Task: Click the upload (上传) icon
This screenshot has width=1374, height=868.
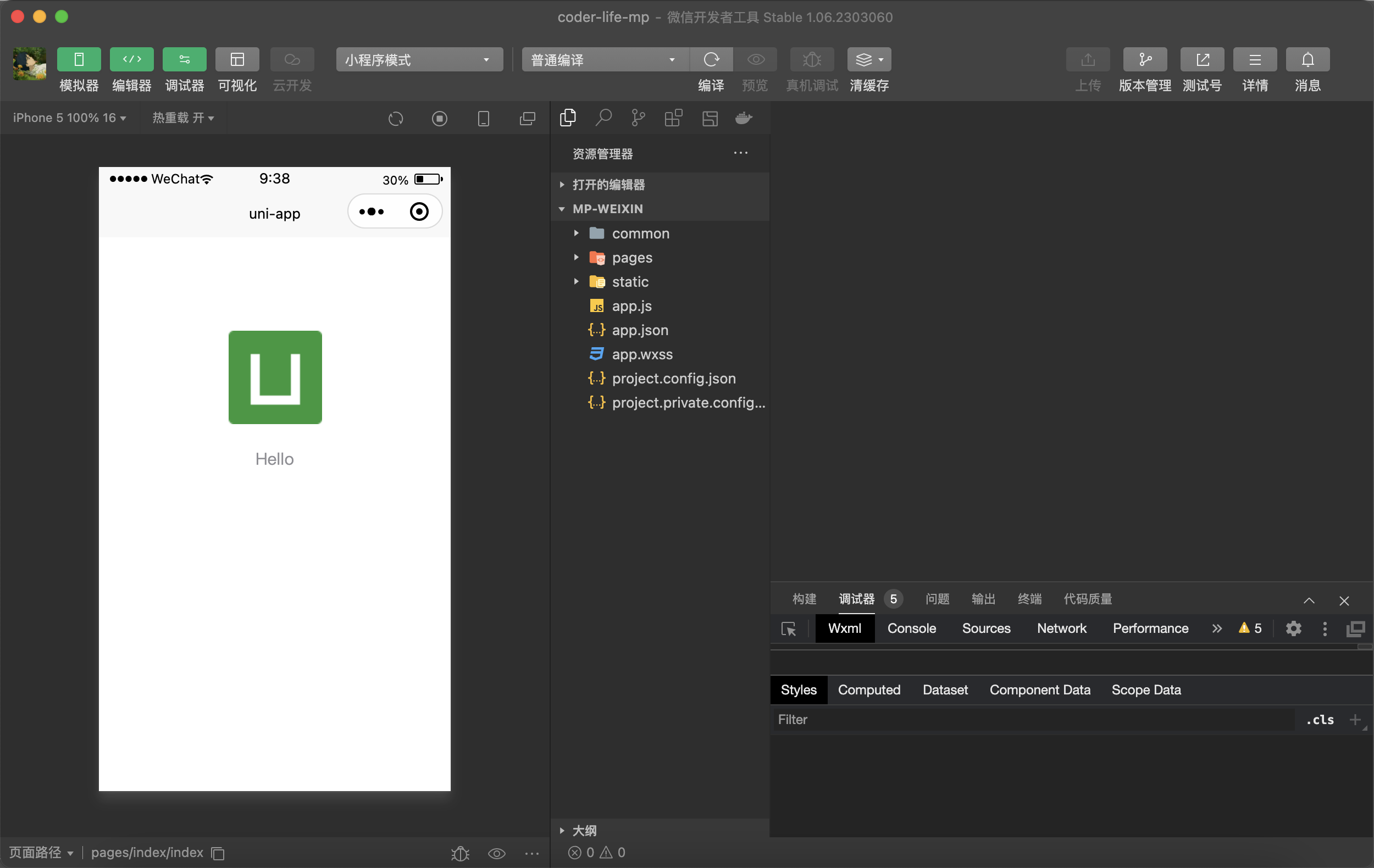Action: coord(1088,59)
